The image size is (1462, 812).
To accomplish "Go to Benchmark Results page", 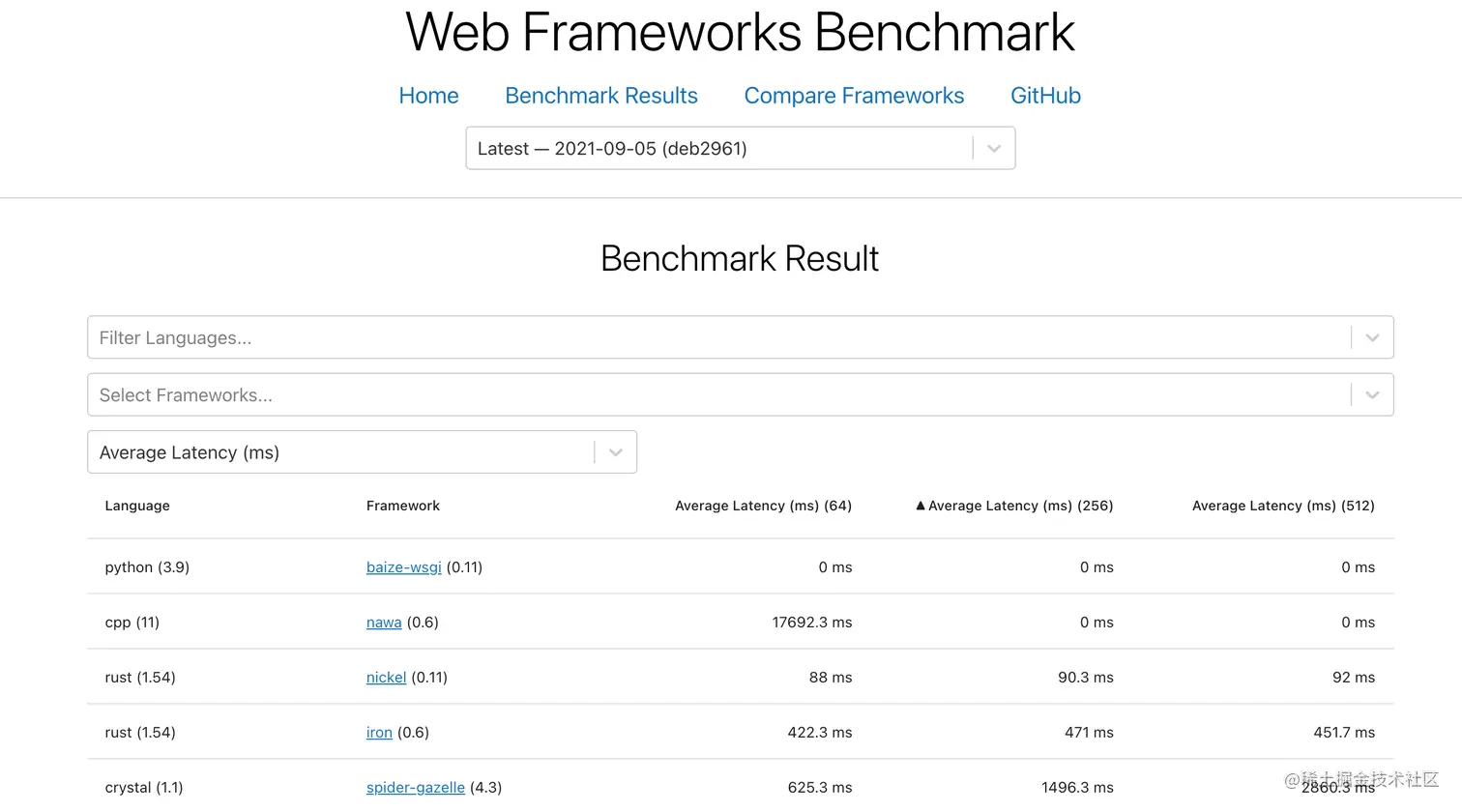I will 601,96.
